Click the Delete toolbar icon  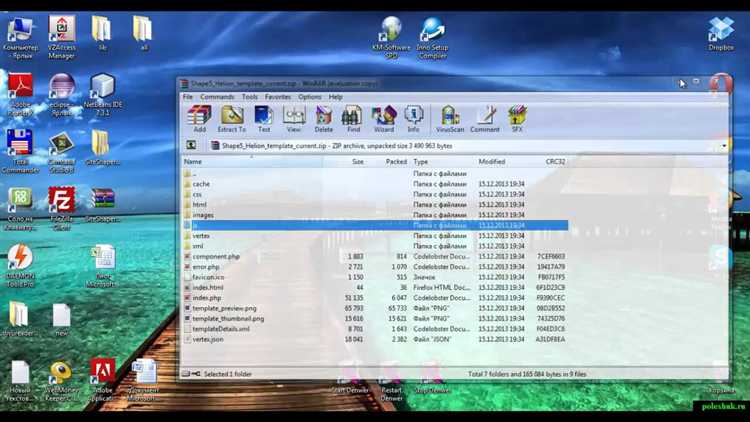click(x=324, y=119)
